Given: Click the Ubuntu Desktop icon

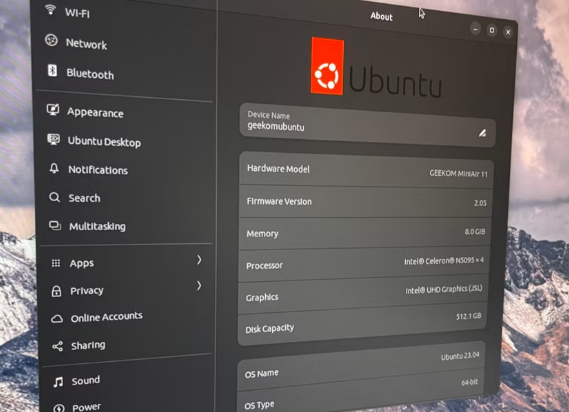Looking at the screenshot, I should [x=54, y=139].
